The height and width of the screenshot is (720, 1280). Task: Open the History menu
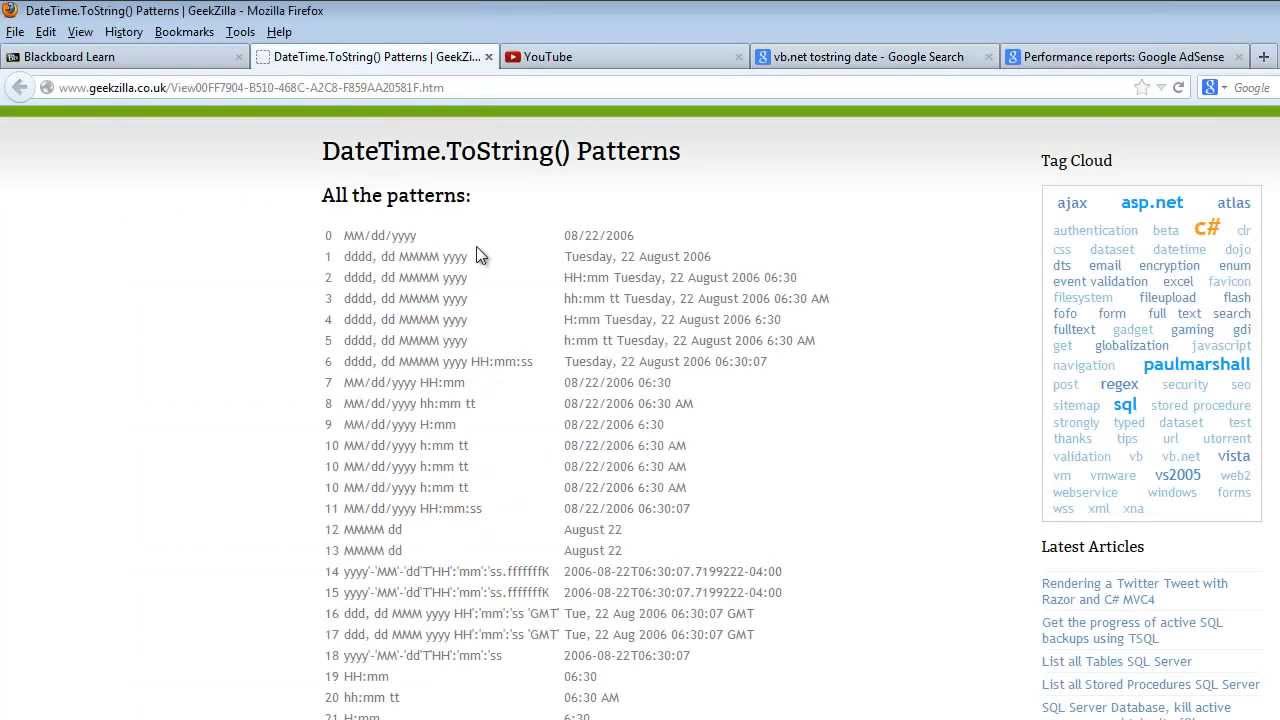point(124,32)
